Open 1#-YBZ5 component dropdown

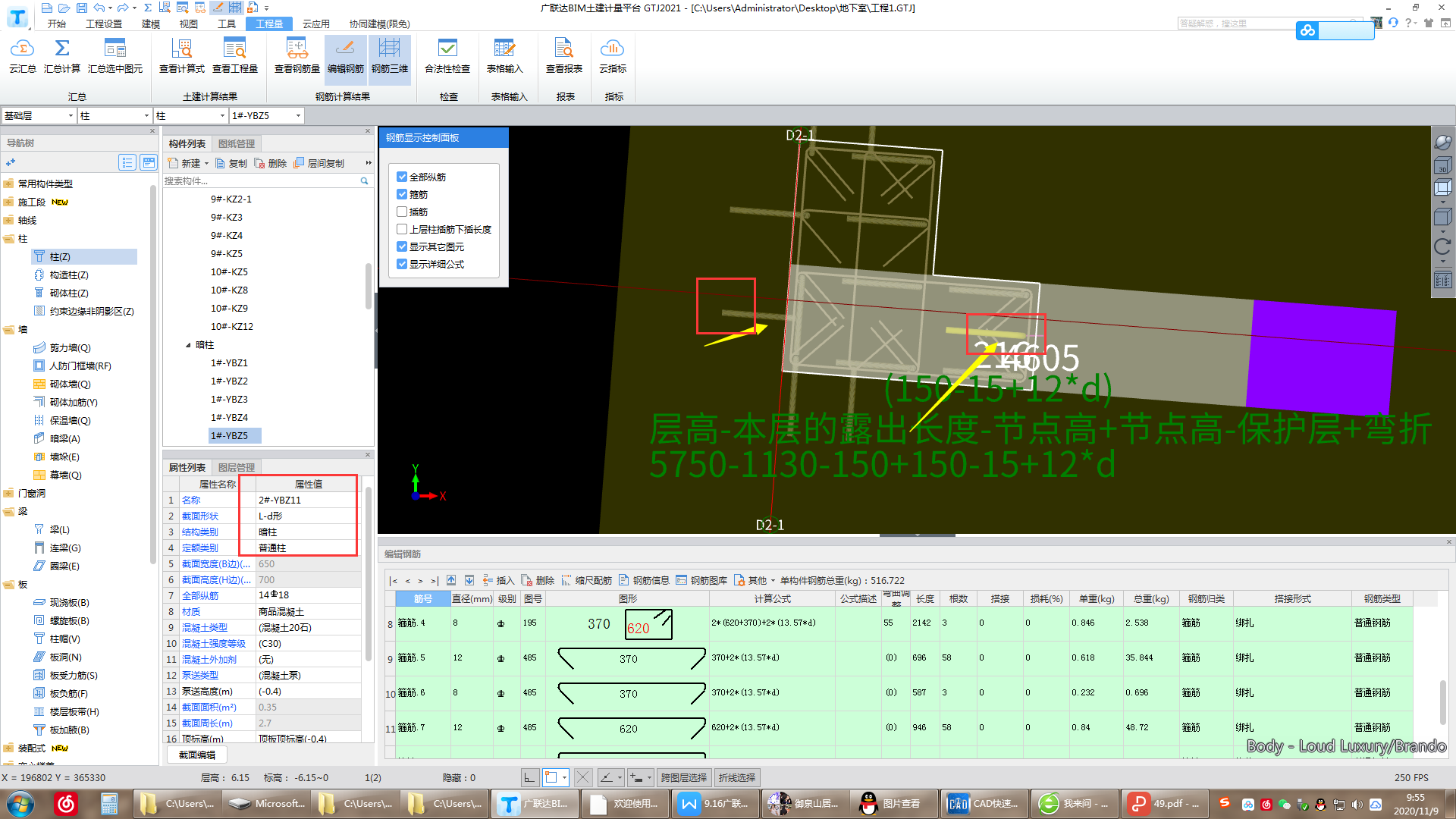(267, 115)
